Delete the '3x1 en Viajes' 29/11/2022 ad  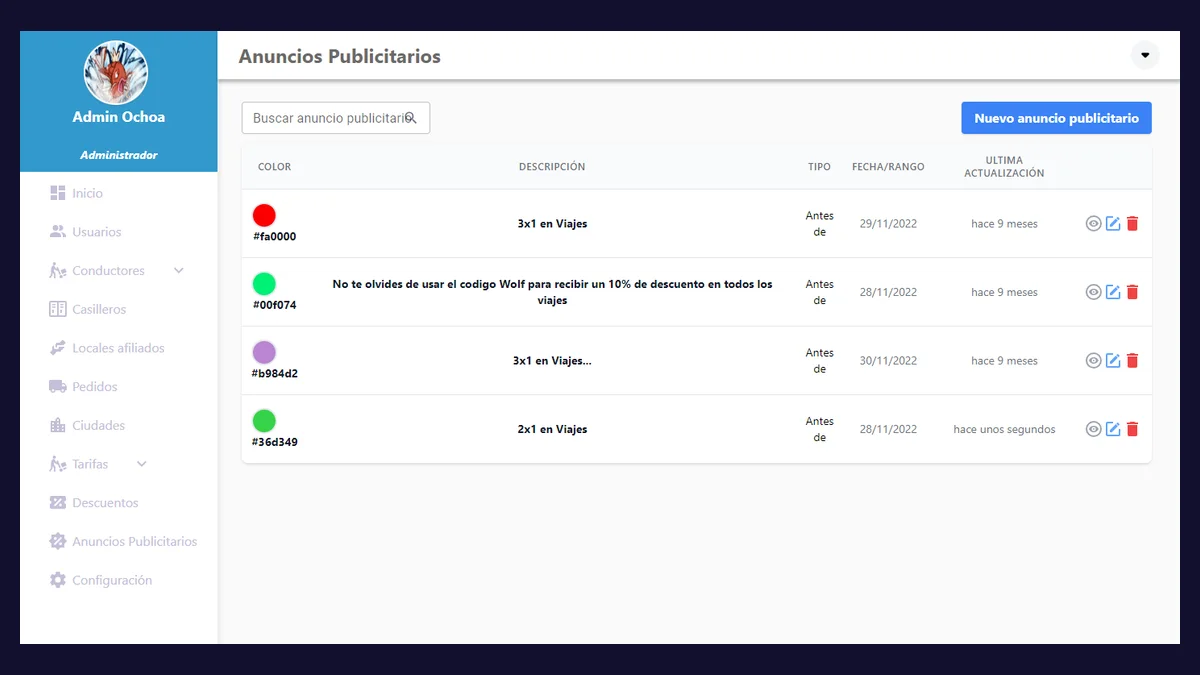pyautogui.click(x=1132, y=224)
